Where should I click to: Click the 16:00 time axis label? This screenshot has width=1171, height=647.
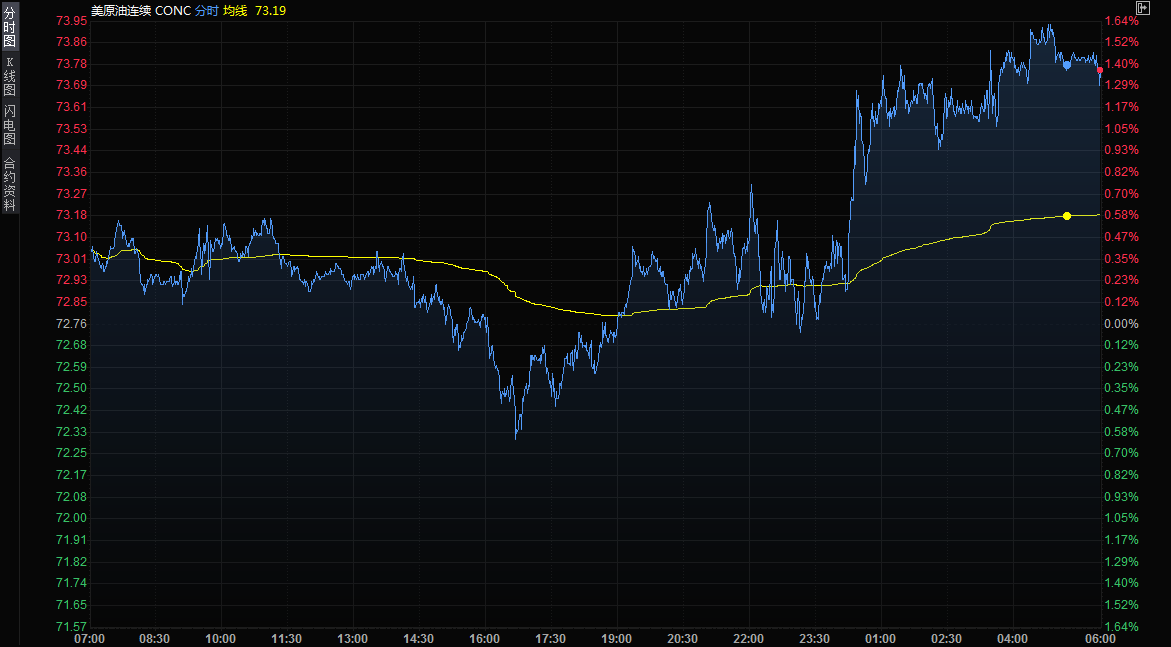[485, 638]
